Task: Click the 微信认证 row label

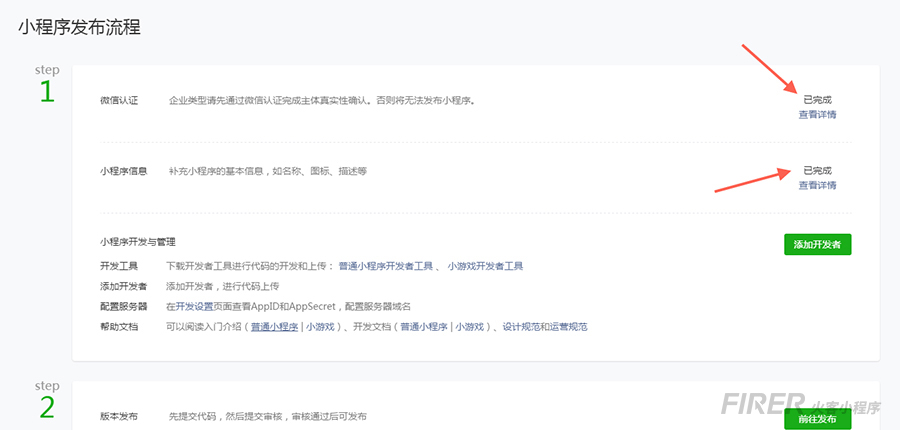Action: [x=119, y=101]
